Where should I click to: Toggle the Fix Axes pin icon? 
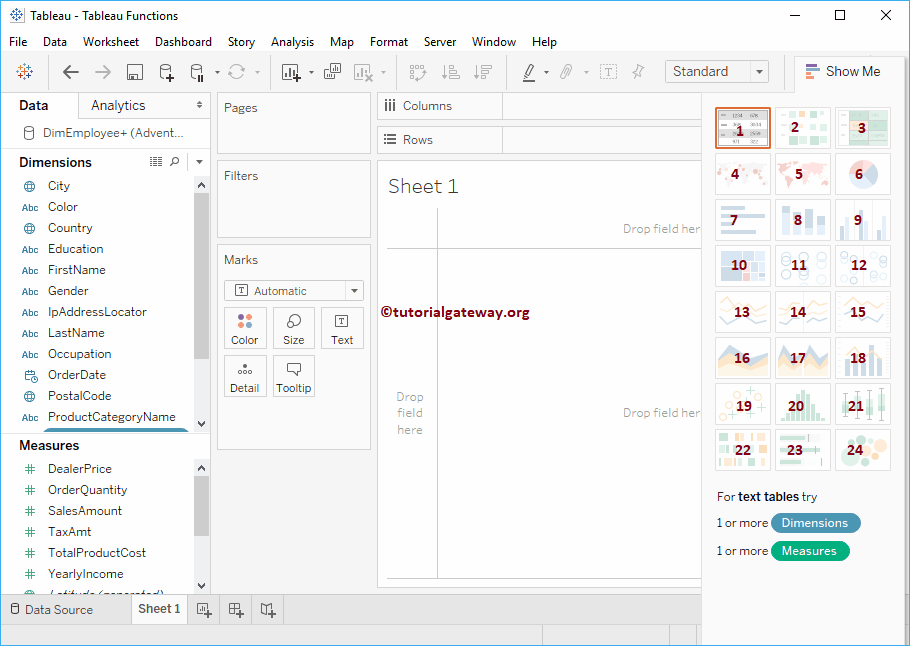tap(639, 72)
